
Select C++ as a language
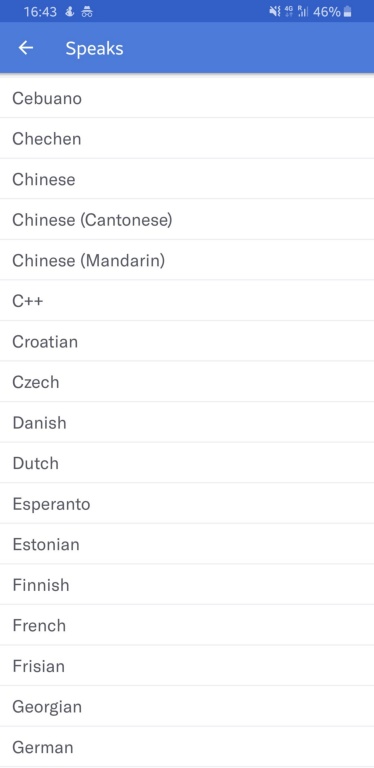187,301
